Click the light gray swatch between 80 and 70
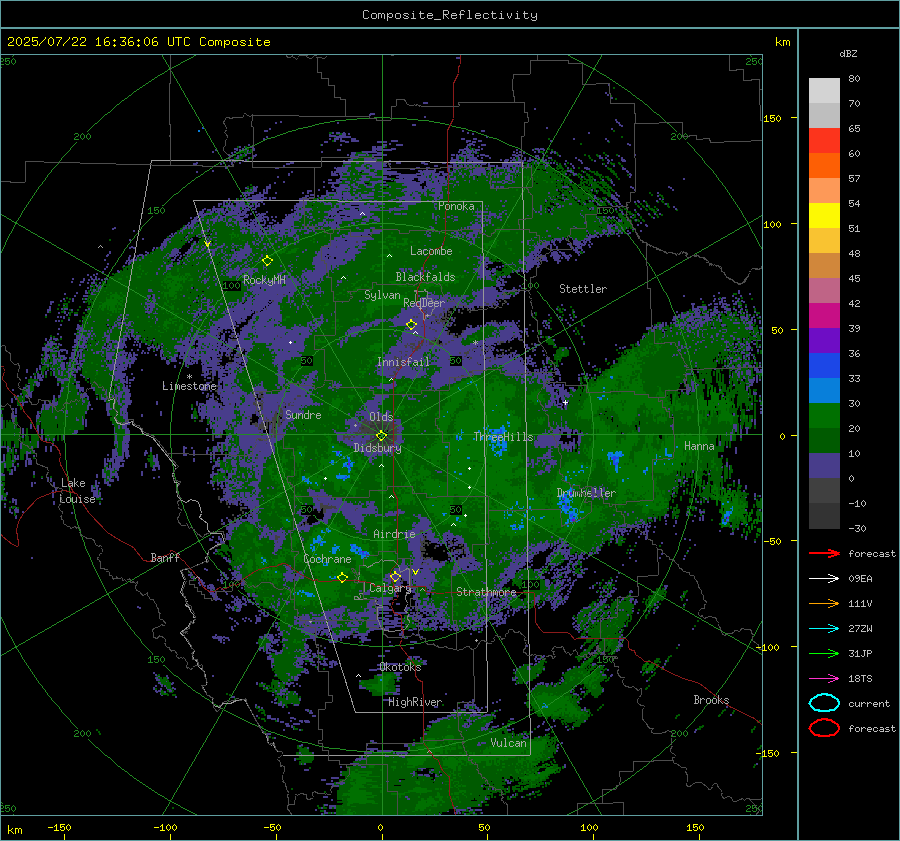Image resolution: width=900 pixels, height=841 pixels. (x=824, y=91)
